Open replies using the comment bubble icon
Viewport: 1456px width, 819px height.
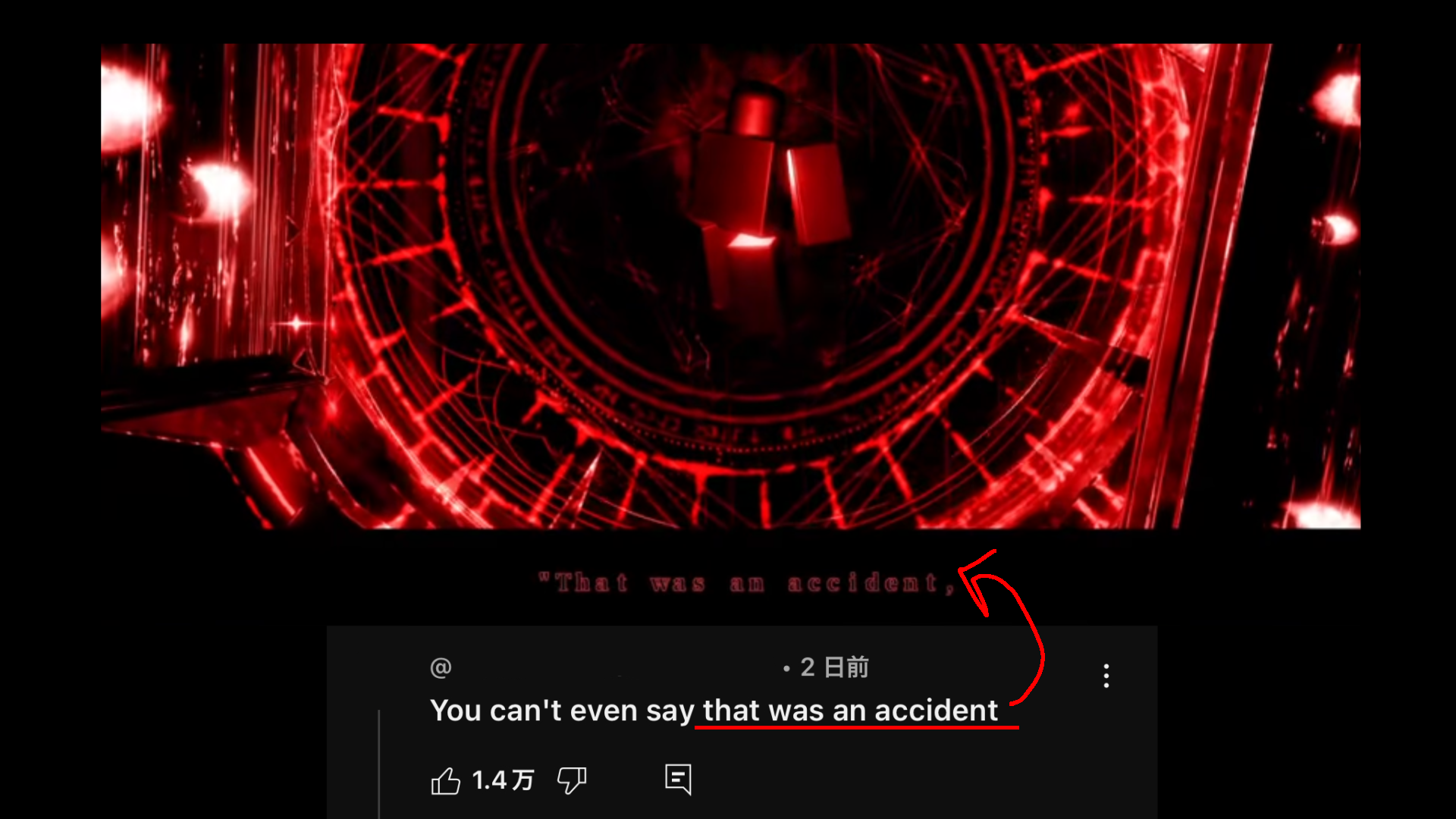point(678,780)
